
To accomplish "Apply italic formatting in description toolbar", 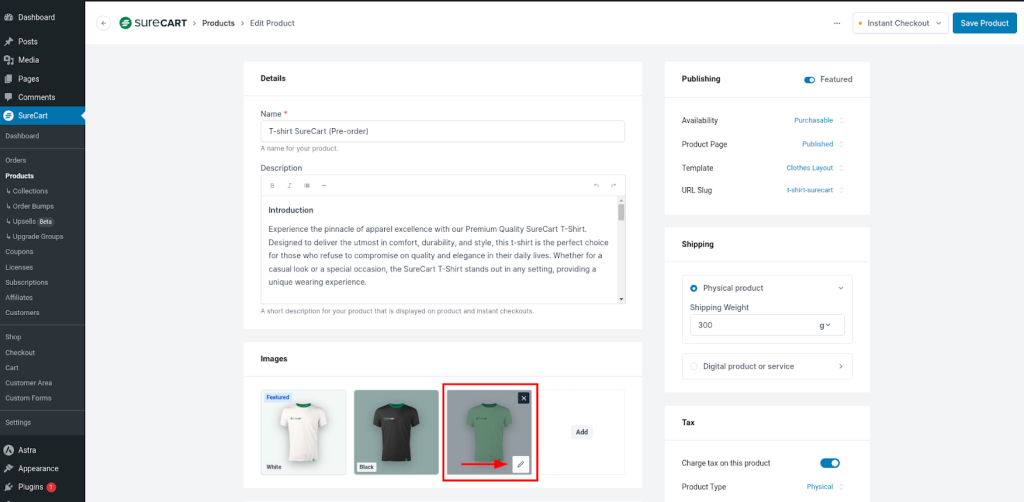I will click(289, 185).
